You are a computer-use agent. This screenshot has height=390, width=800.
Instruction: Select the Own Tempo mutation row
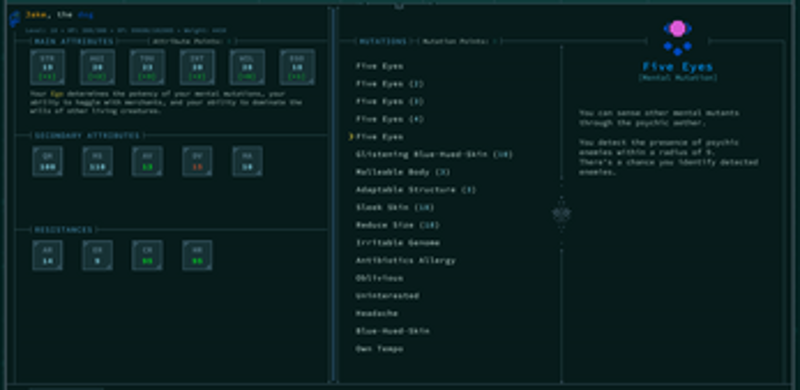tap(380, 349)
